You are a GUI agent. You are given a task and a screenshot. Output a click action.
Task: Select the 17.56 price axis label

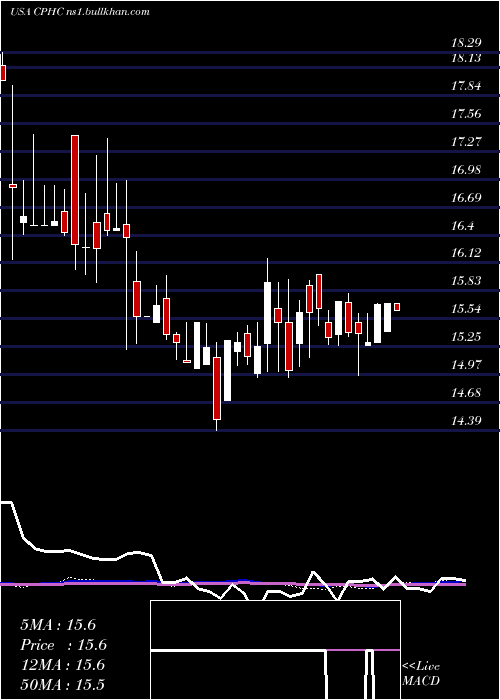[466, 113]
